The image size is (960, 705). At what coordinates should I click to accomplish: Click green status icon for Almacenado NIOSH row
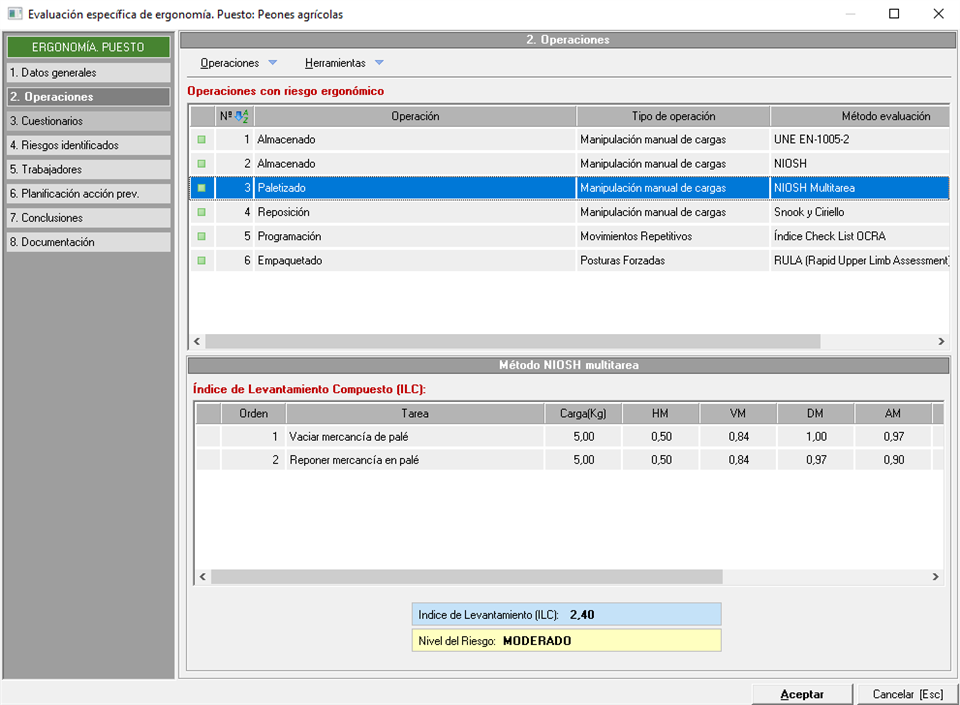pos(201,164)
